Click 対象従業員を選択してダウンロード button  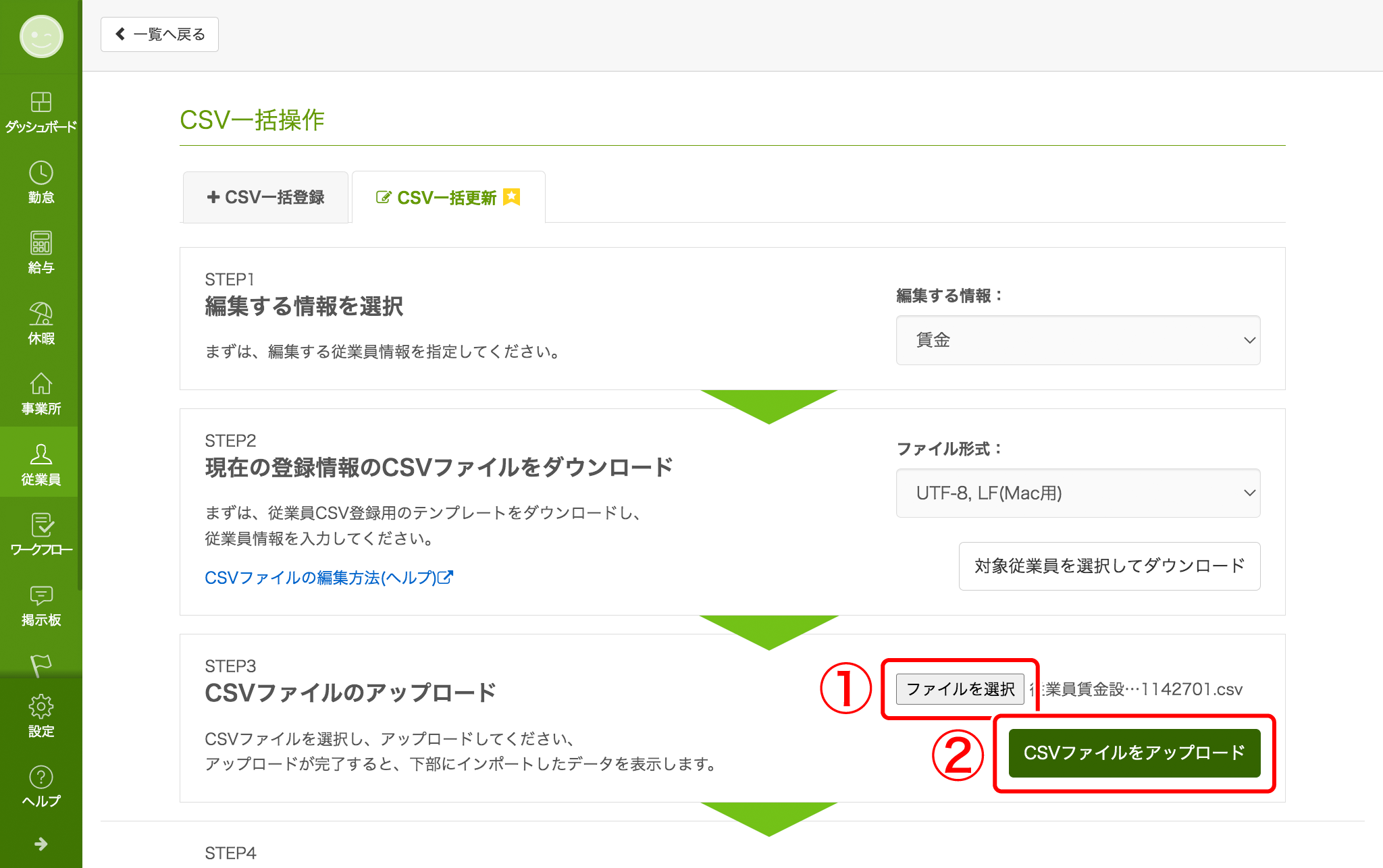pos(1110,566)
